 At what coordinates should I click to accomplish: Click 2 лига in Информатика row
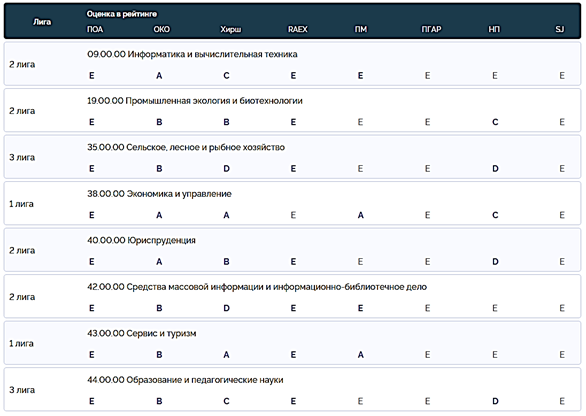coord(22,64)
